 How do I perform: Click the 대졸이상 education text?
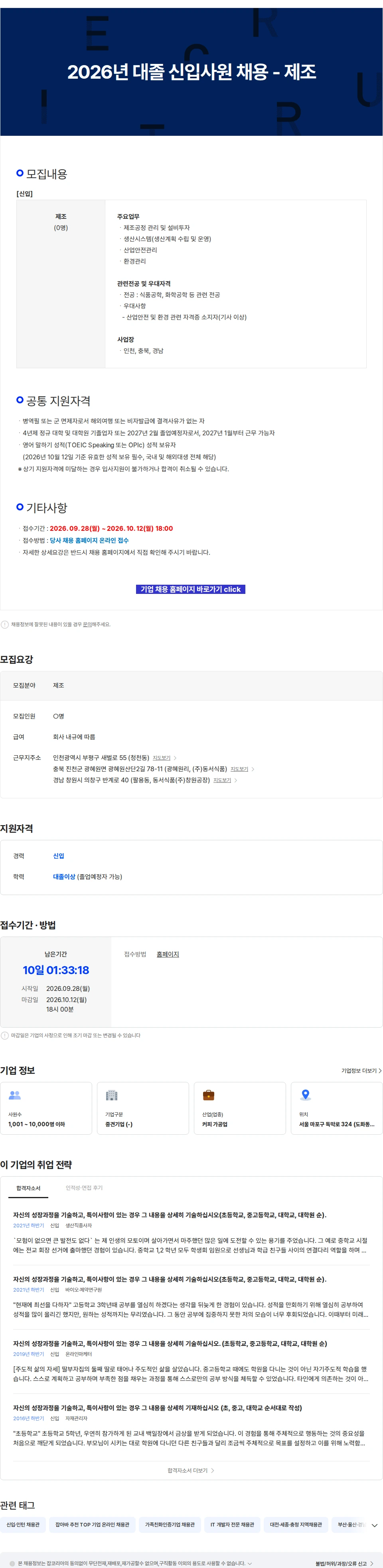coord(64,877)
